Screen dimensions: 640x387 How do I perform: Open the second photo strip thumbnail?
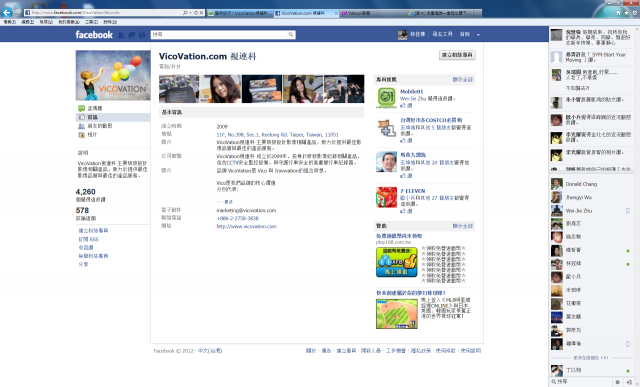coord(220,89)
